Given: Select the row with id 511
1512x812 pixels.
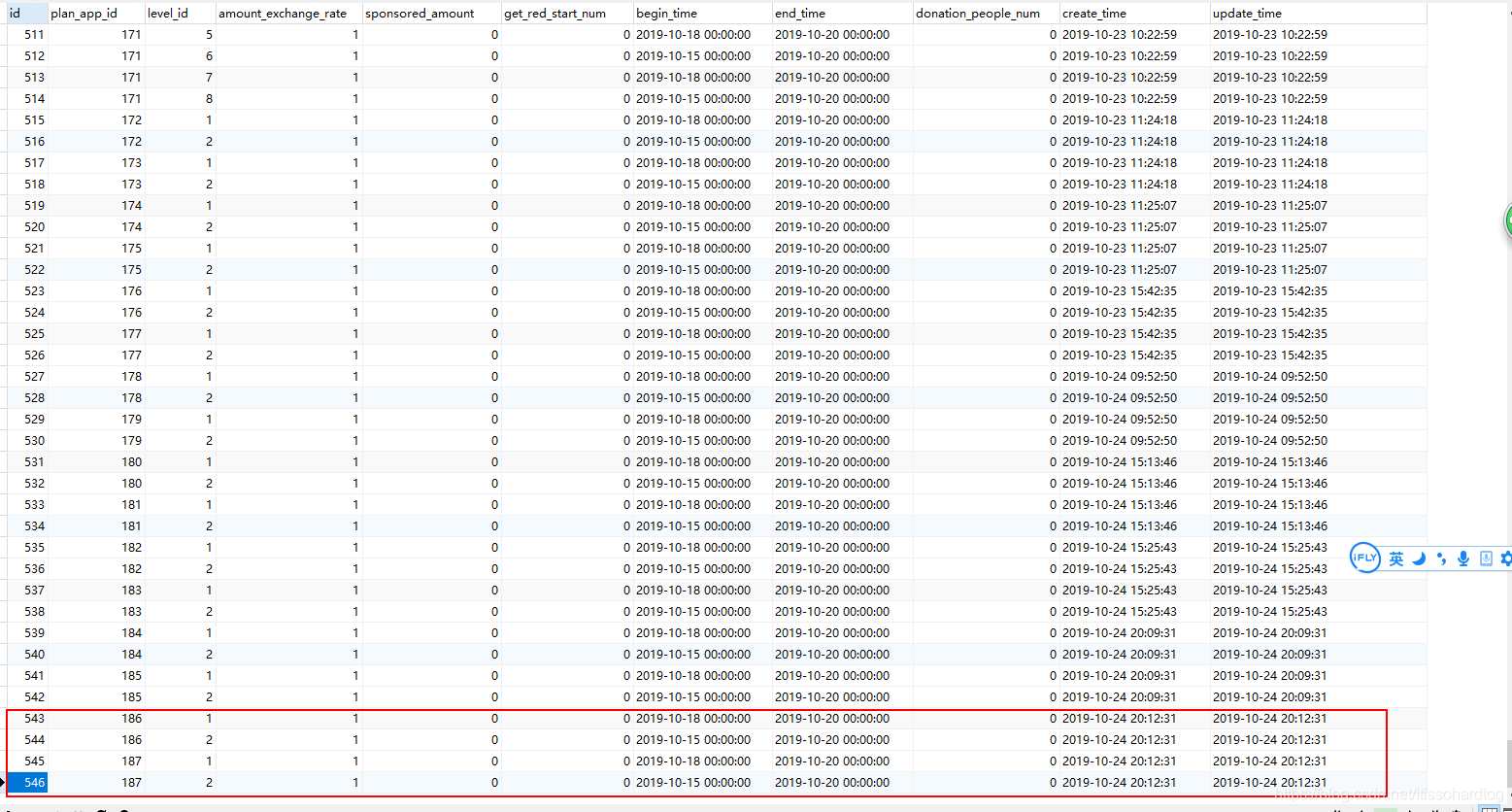Looking at the screenshot, I should coord(716,35).
